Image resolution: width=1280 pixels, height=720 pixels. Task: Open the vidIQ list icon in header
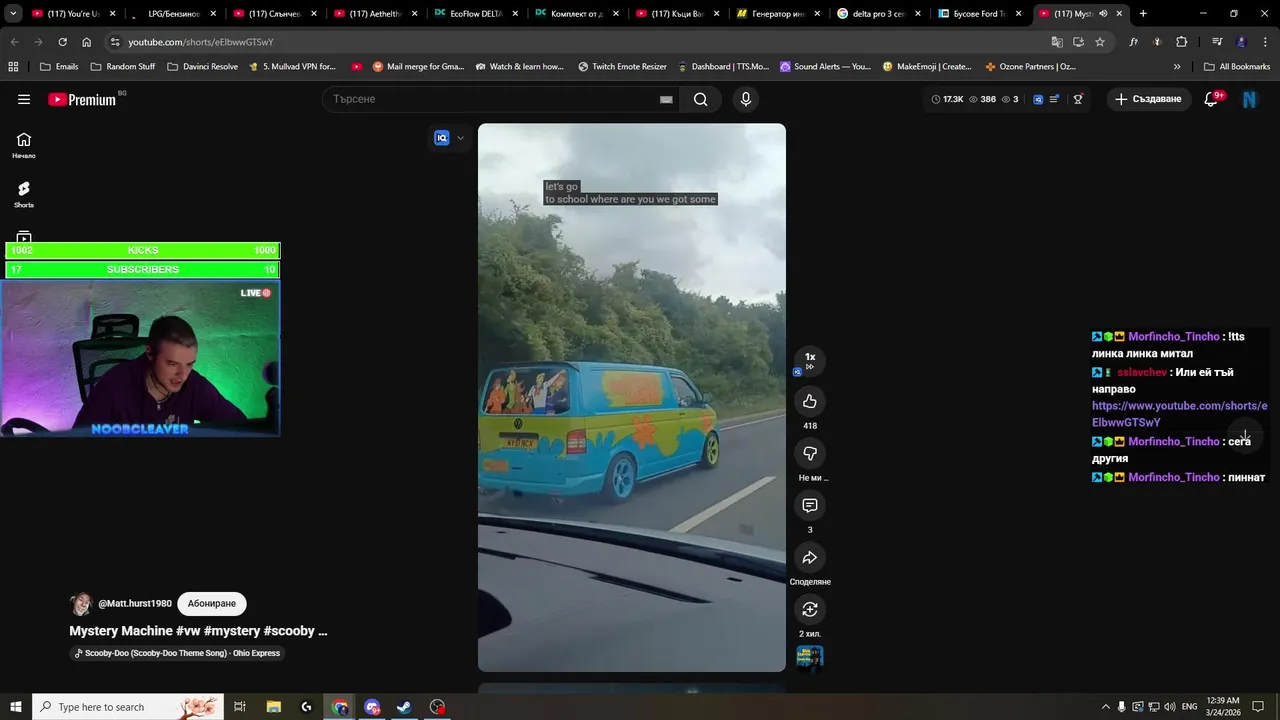point(1054,99)
